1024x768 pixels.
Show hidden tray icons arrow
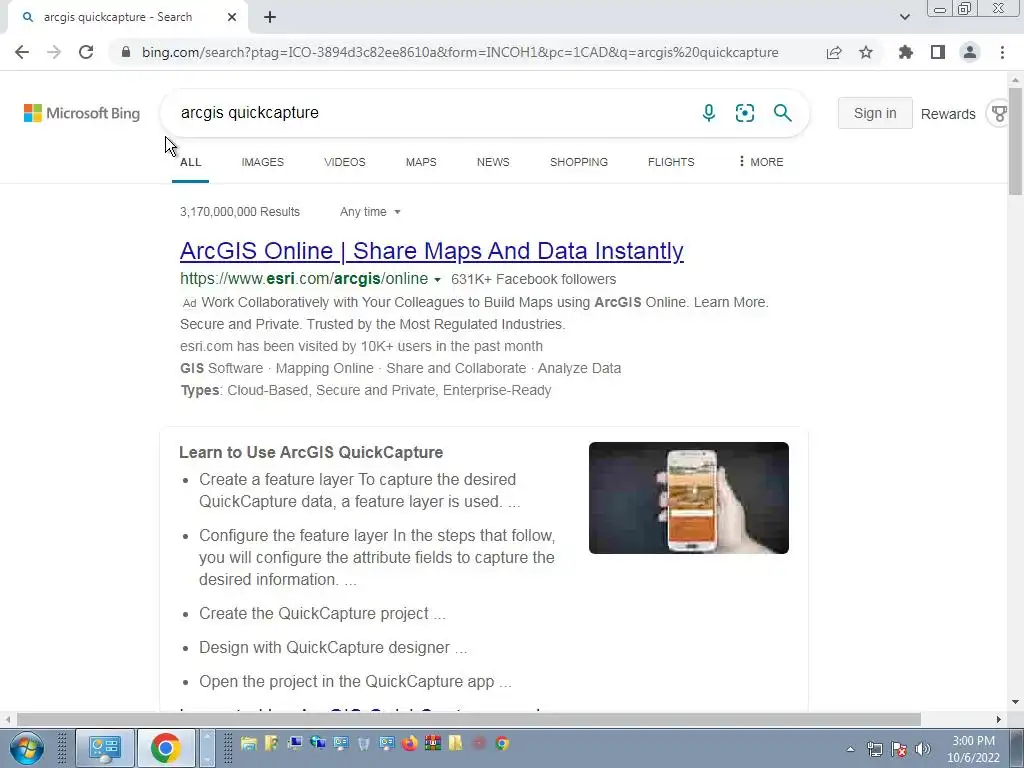pyautogui.click(x=850, y=749)
